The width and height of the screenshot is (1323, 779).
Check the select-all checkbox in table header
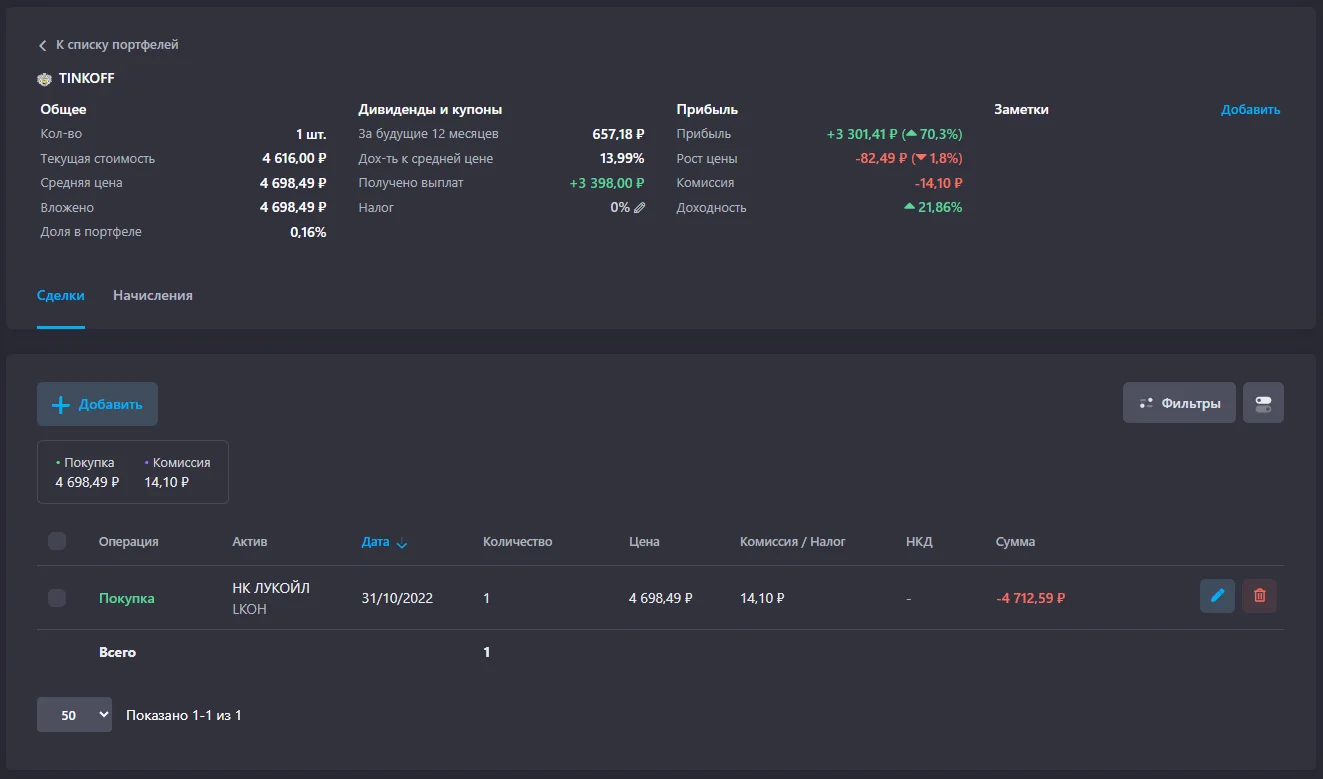57,541
